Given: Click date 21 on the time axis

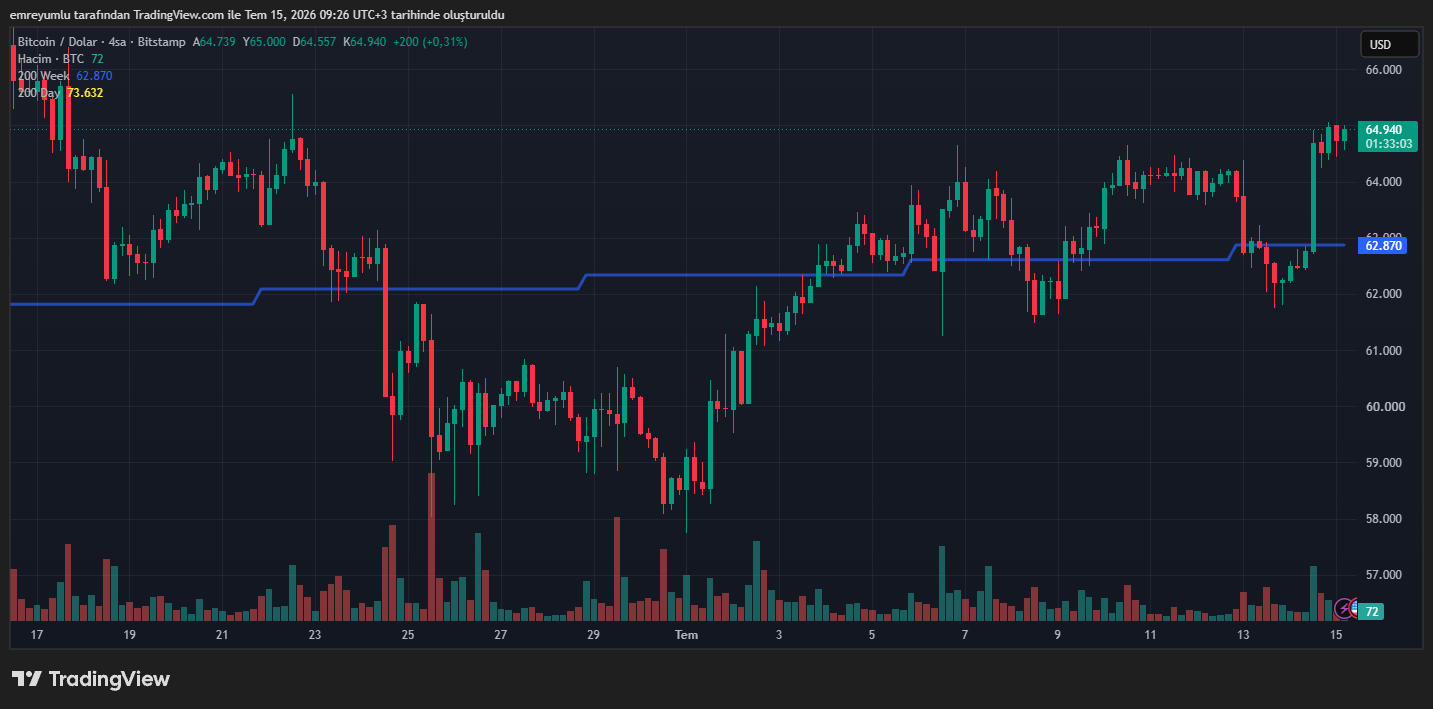Looking at the screenshot, I should [222, 635].
